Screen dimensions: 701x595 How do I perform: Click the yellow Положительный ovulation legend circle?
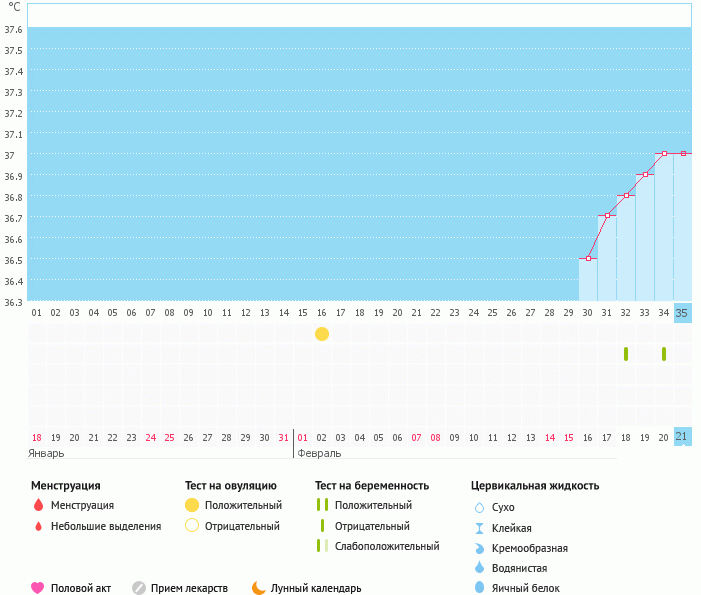pos(192,505)
